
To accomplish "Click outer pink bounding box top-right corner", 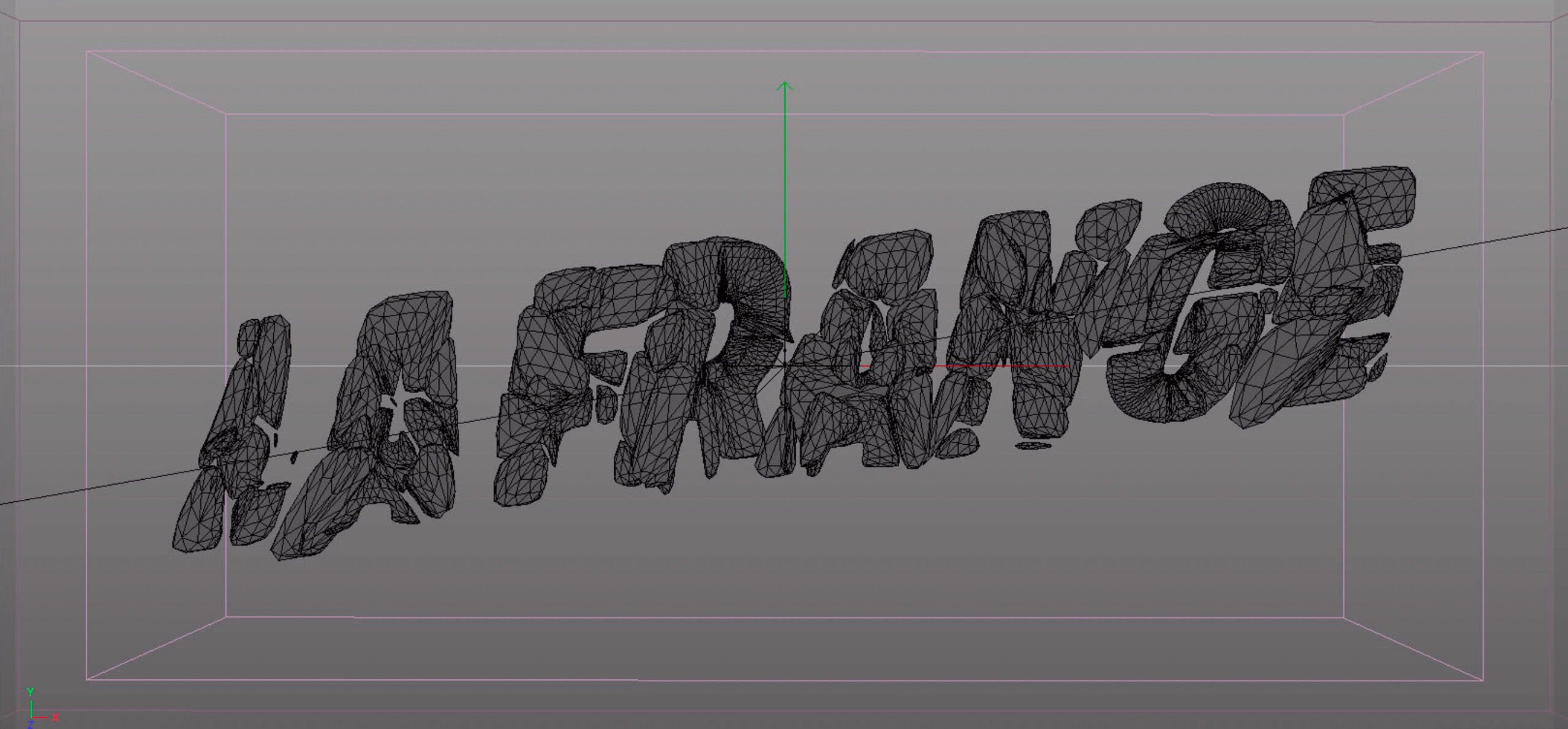I will 1482,53.
